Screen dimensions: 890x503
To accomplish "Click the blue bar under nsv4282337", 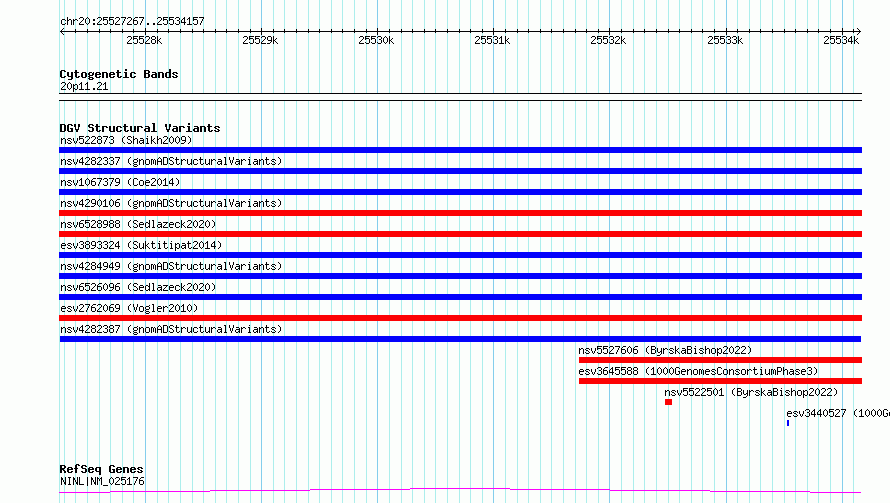I will pos(460,171).
